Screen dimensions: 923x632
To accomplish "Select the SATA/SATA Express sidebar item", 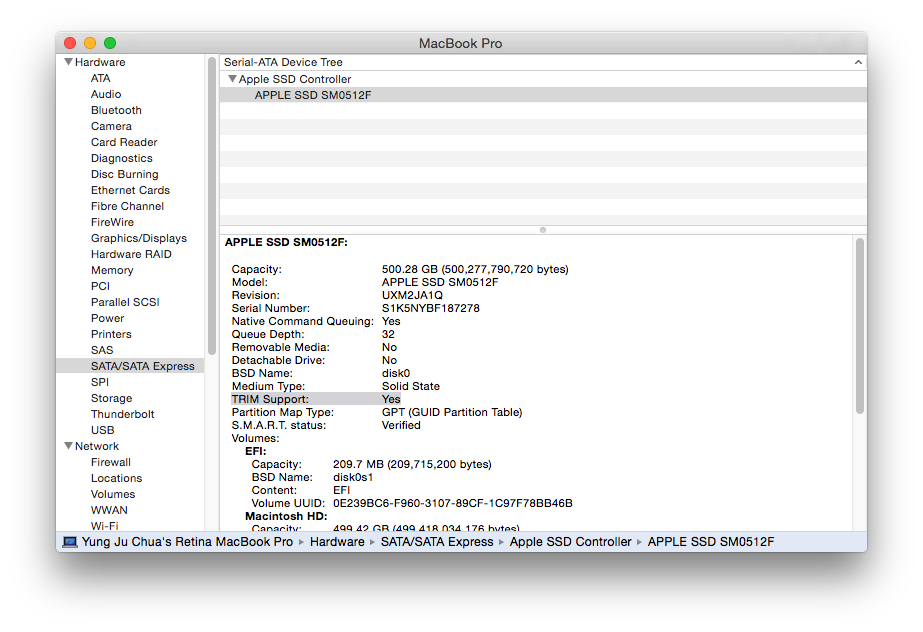I will pyautogui.click(x=130, y=366).
